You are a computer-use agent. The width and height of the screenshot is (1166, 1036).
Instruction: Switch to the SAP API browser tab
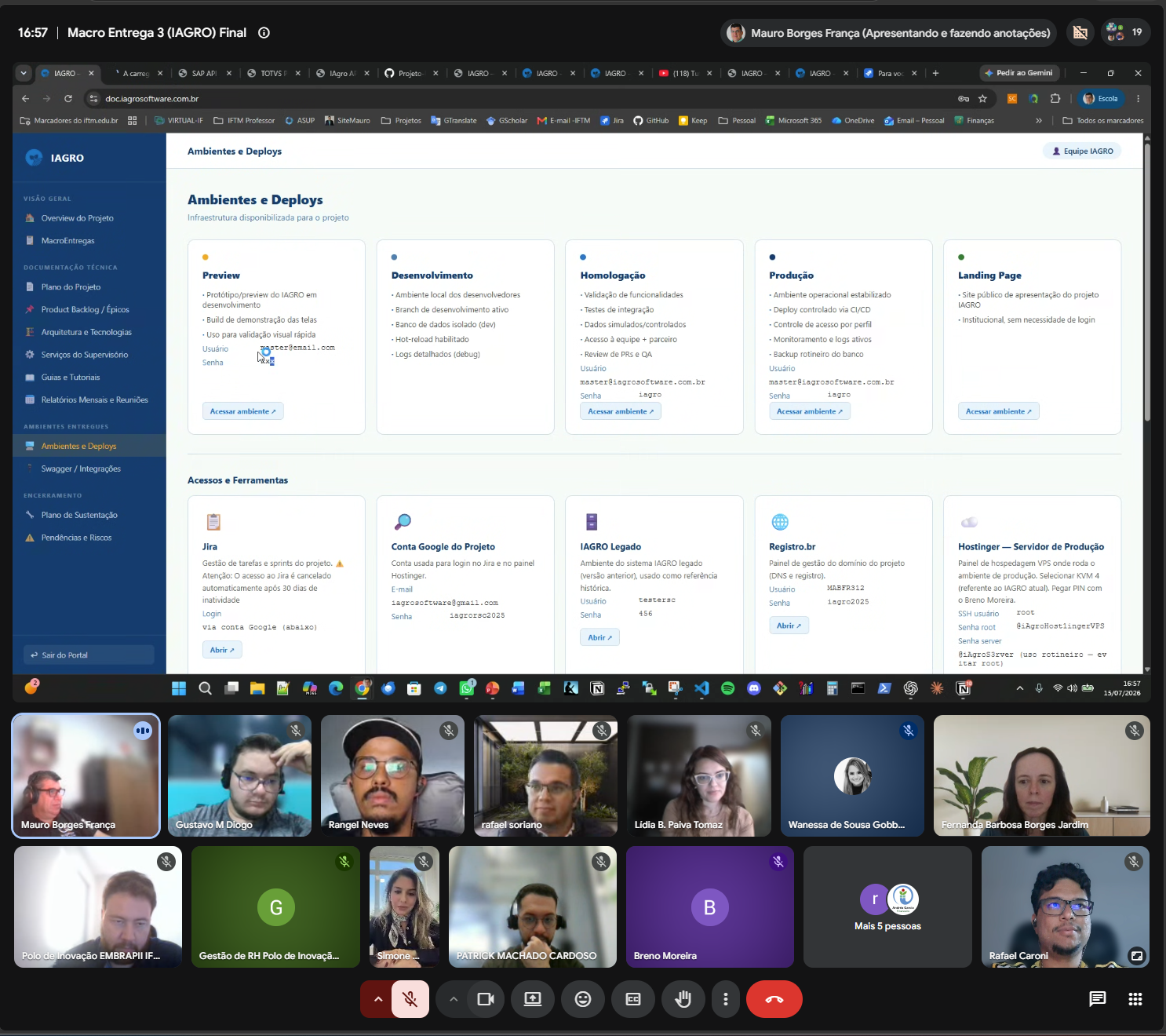[202, 73]
